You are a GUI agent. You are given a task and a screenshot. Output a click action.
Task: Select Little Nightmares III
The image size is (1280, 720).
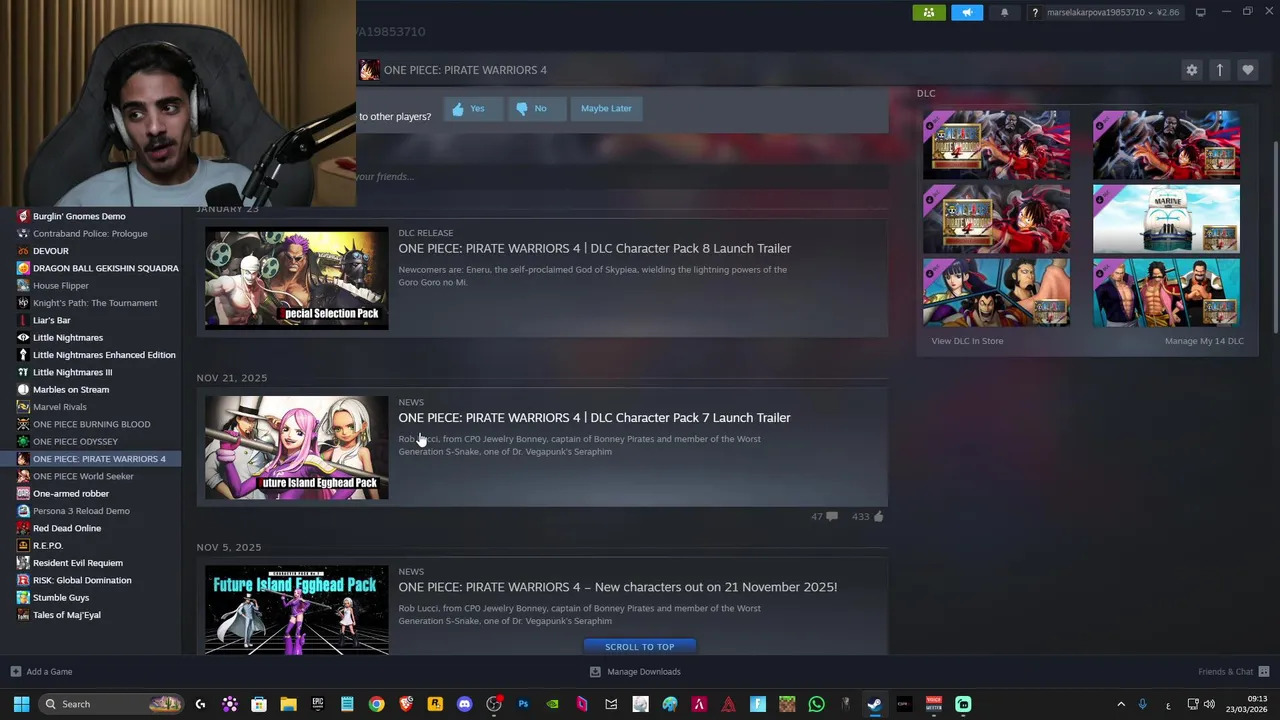click(72, 372)
